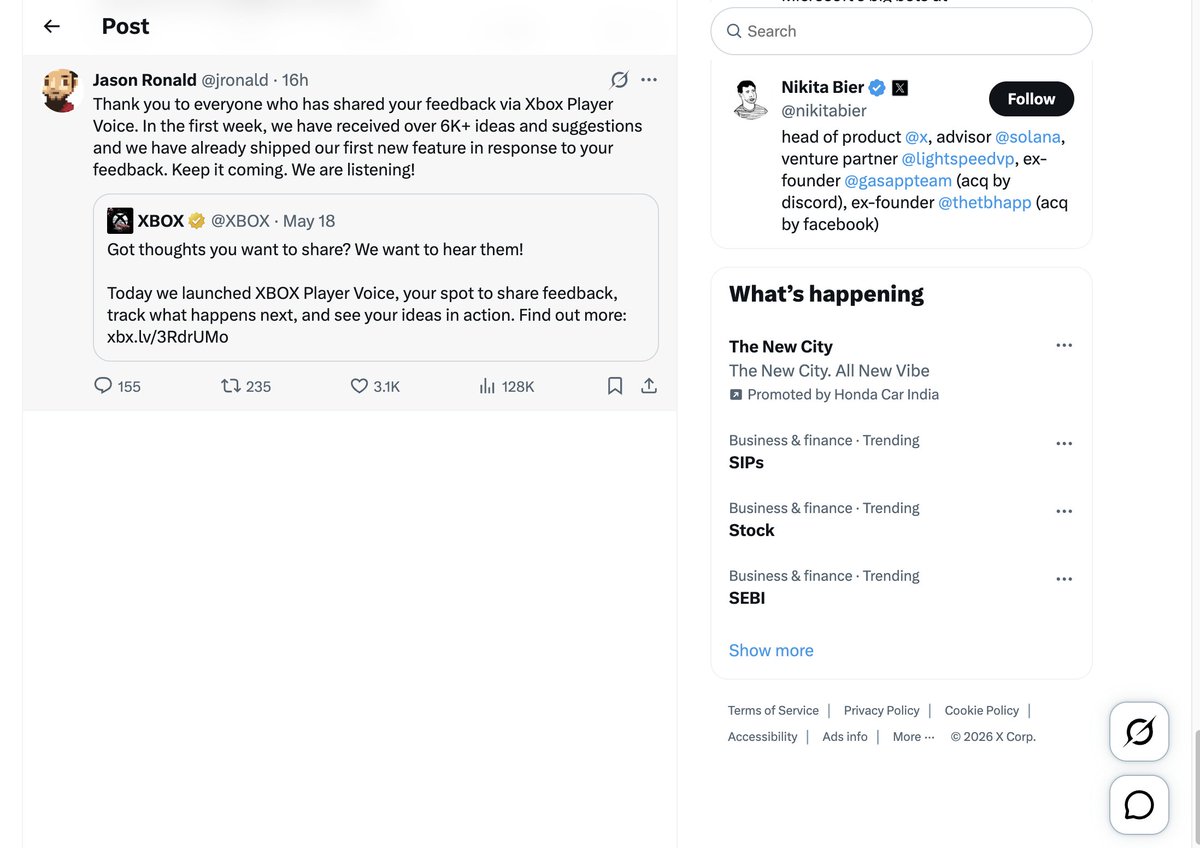The width and height of the screenshot is (1200, 848).
Task: Click the back arrow beside Post
Action: tap(52, 27)
